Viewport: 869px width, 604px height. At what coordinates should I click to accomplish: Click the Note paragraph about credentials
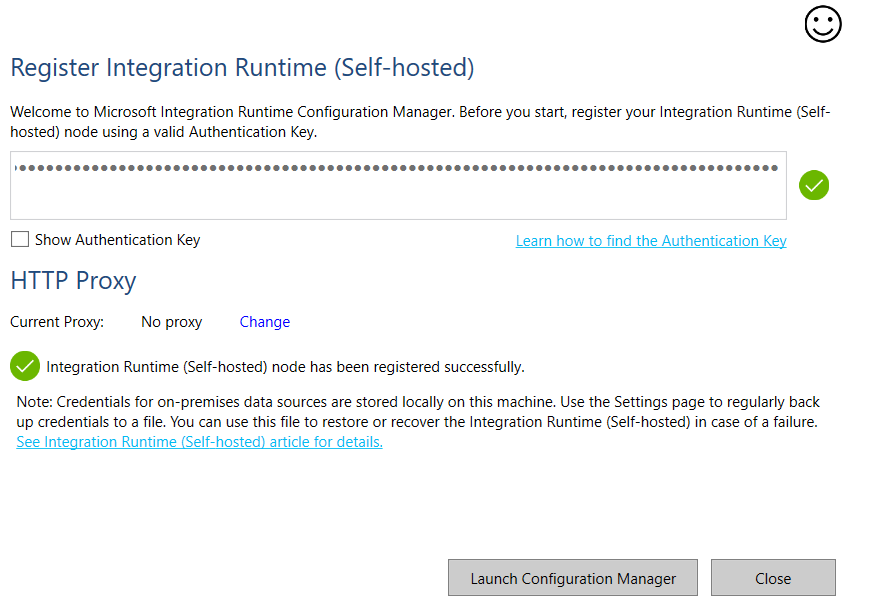418,412
